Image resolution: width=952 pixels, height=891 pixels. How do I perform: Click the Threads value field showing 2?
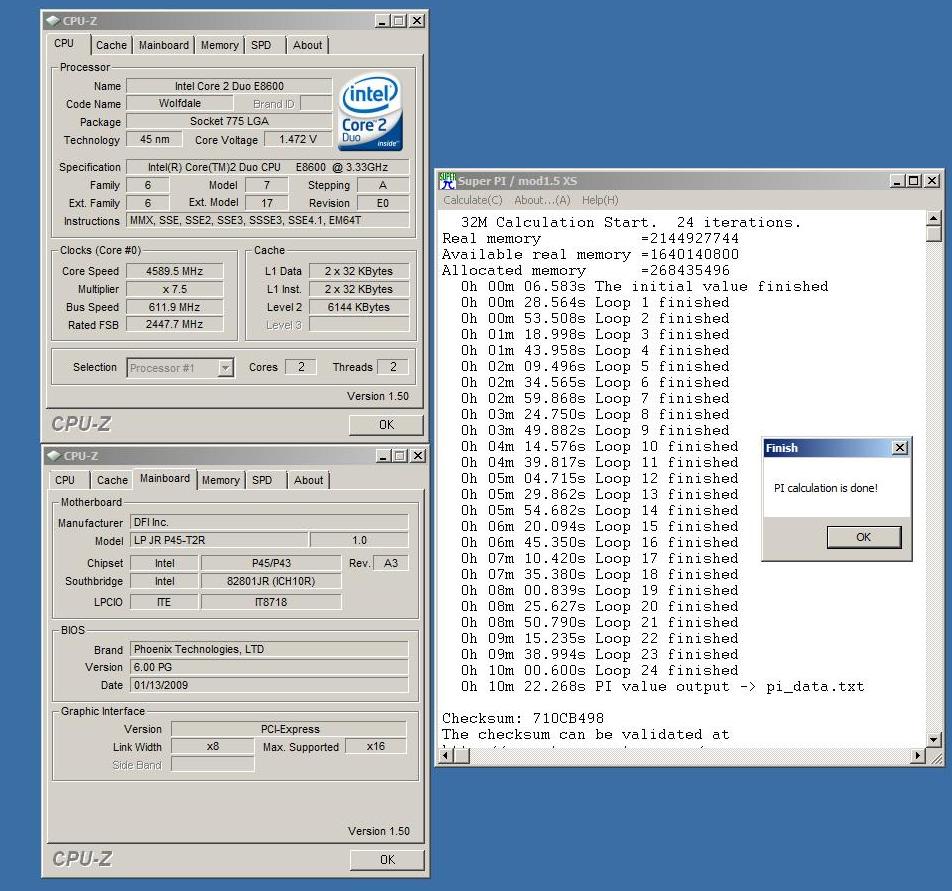coord(393,367)
